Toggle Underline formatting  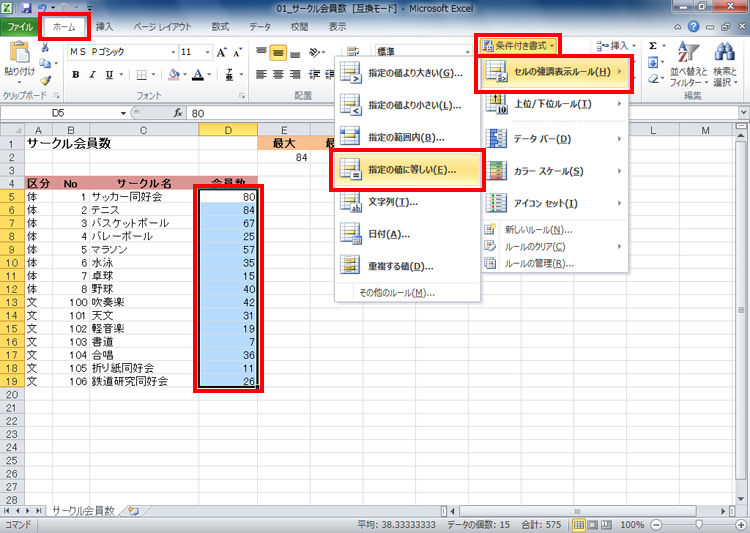click(110, 75)
